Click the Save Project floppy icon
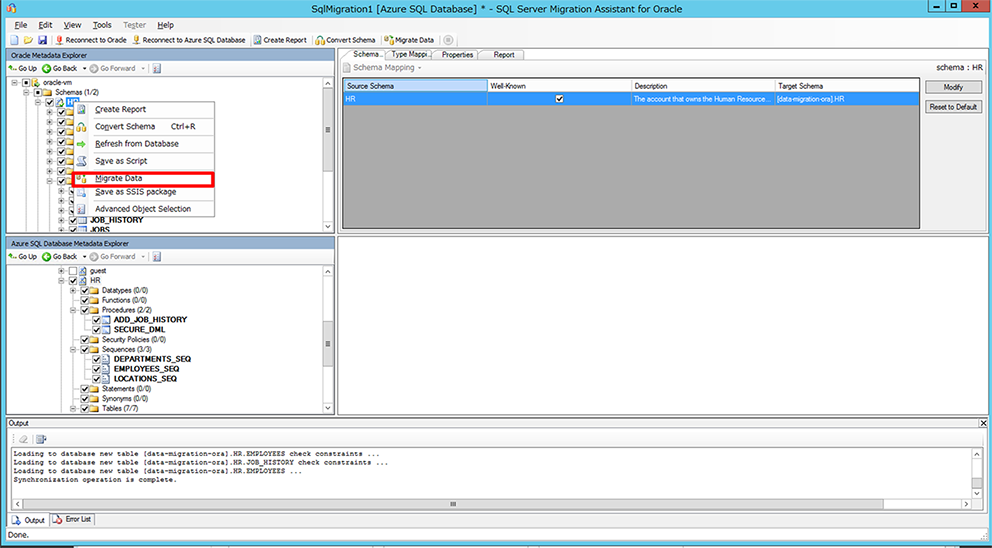 pyautogui.click(x=42, y=40)
